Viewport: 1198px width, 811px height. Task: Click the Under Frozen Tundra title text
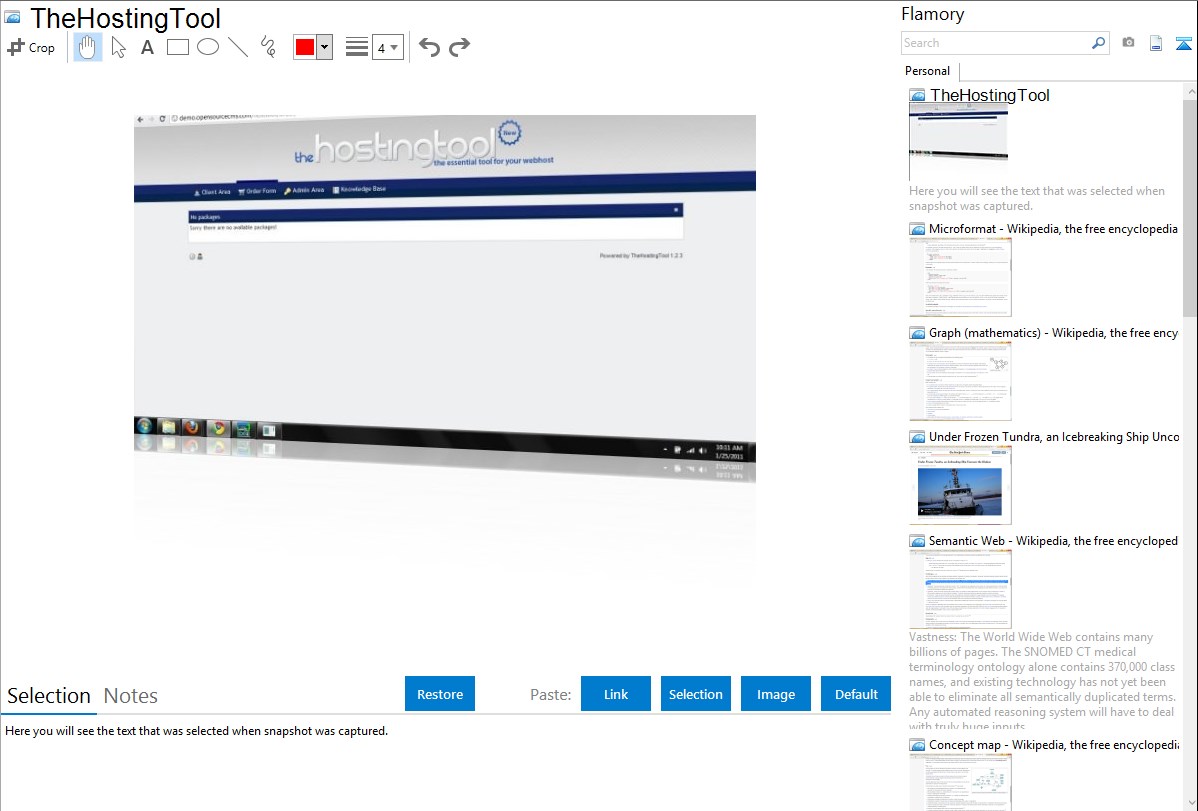coord(1054,436)
